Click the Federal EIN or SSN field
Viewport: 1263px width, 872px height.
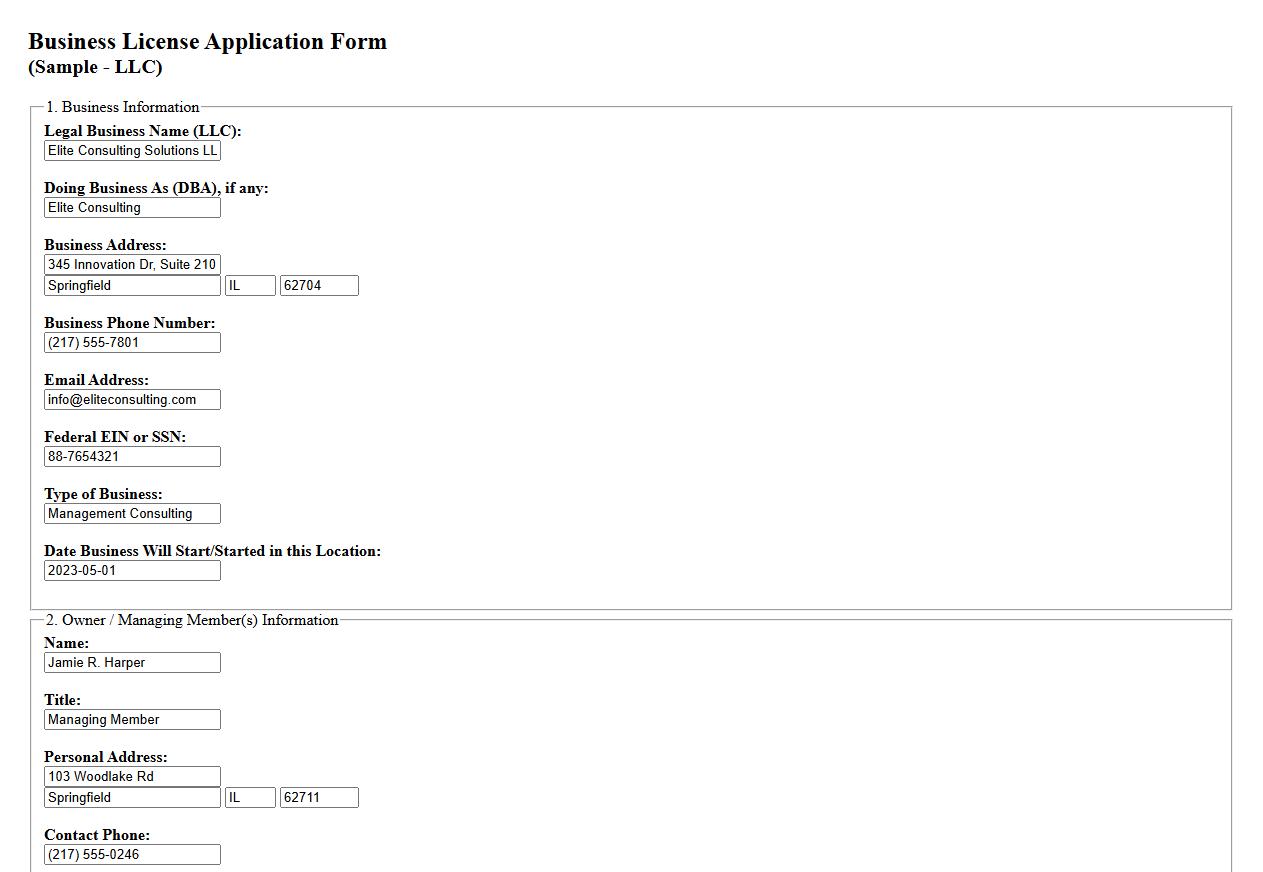point(132,456)
